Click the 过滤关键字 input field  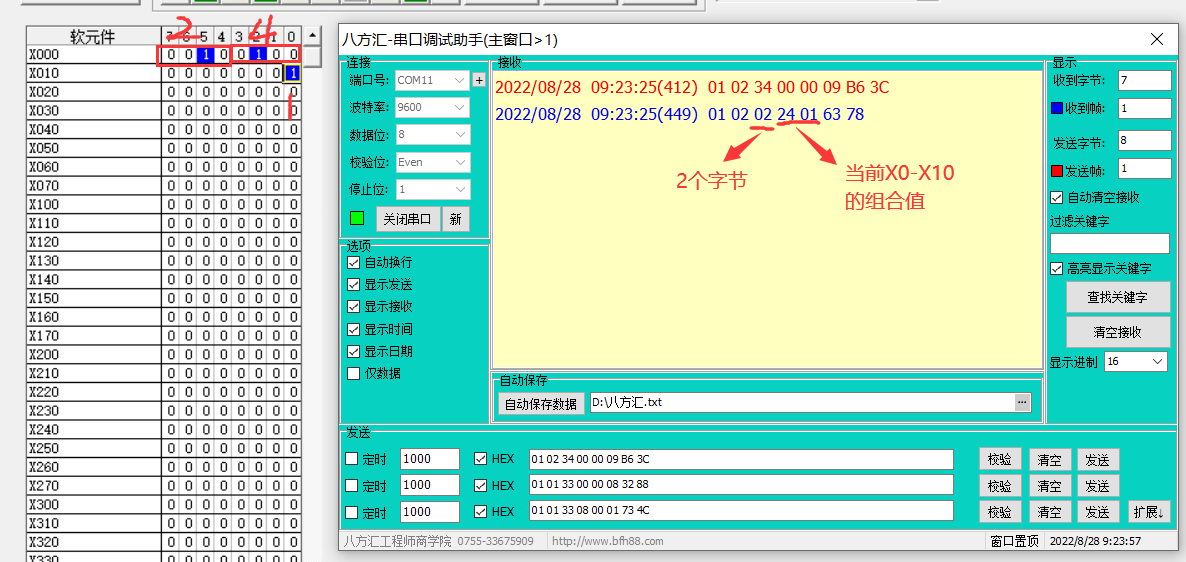click(1109, 243)
